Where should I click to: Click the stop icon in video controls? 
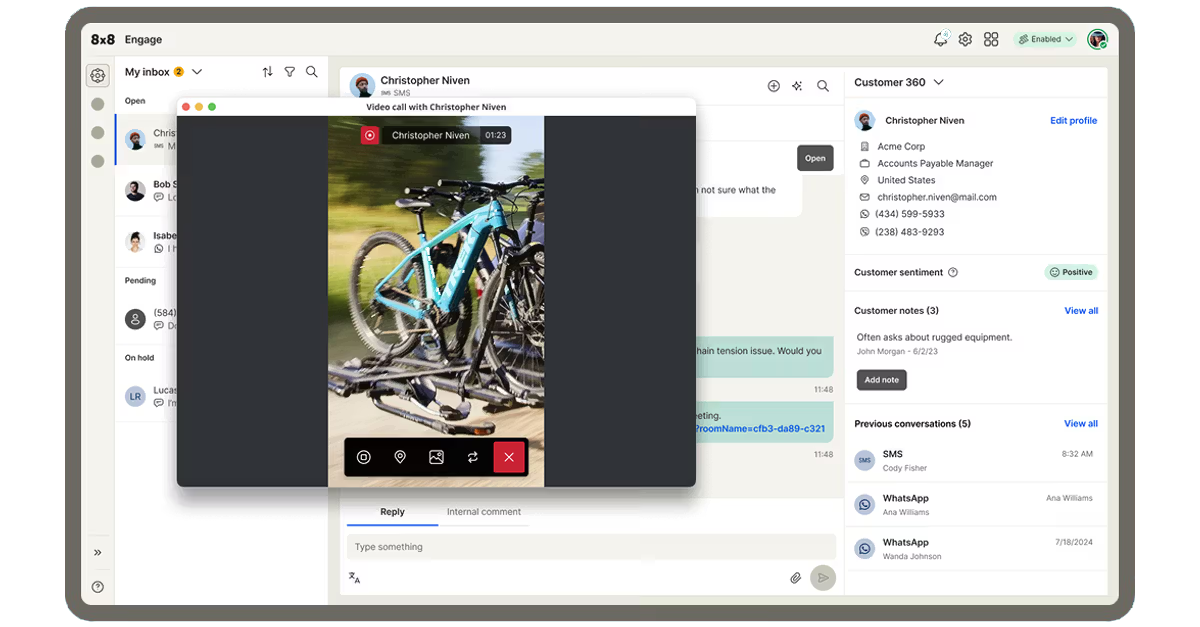(x=364, y=457)
